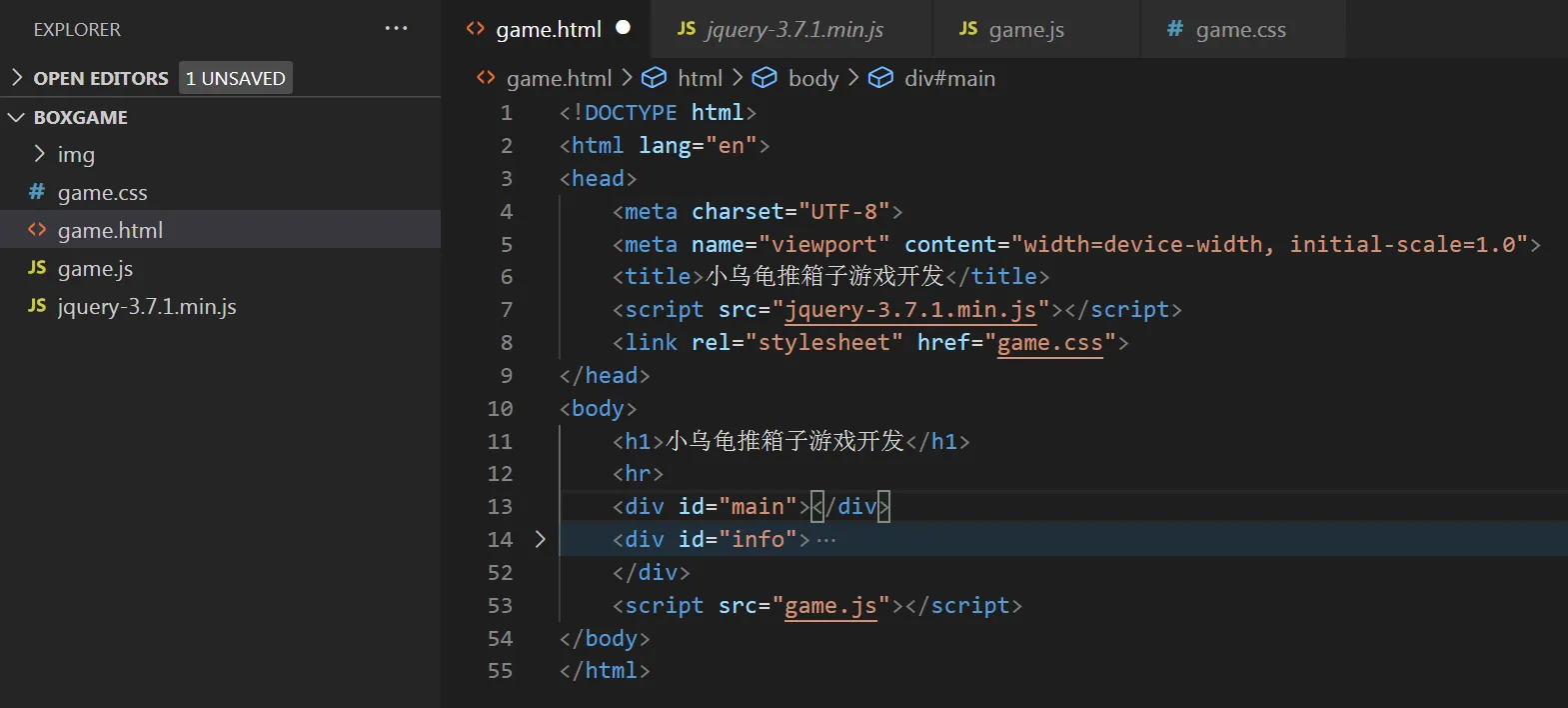Follow the jquery-3.7.1.min.js src link in code
The image size is (1568, 708).
click(x=910, y=310)
